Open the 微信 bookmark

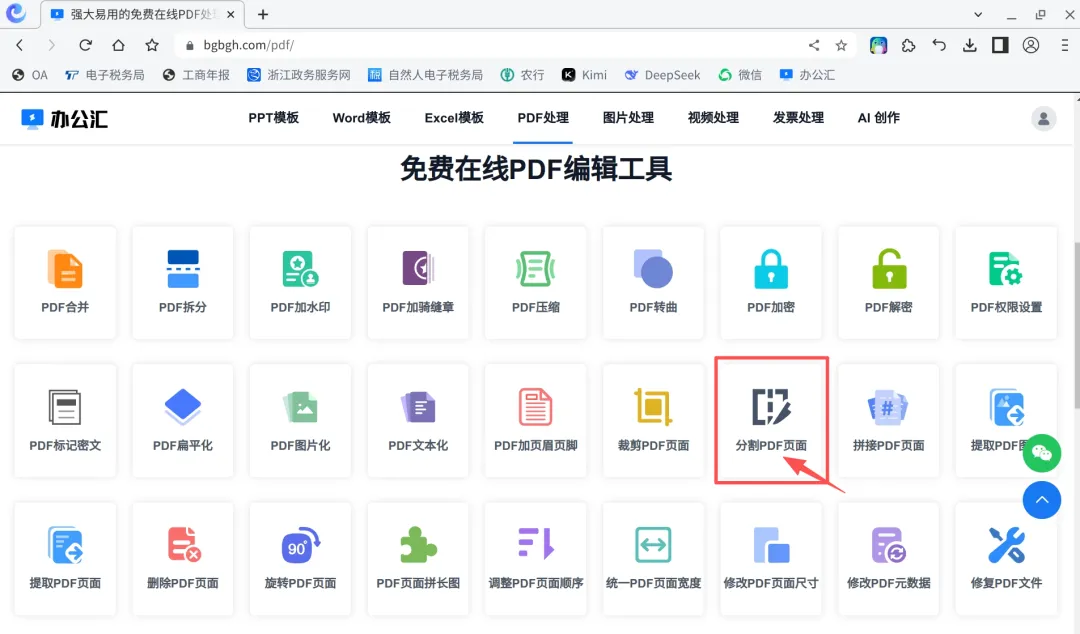click(x=740, y=75)
